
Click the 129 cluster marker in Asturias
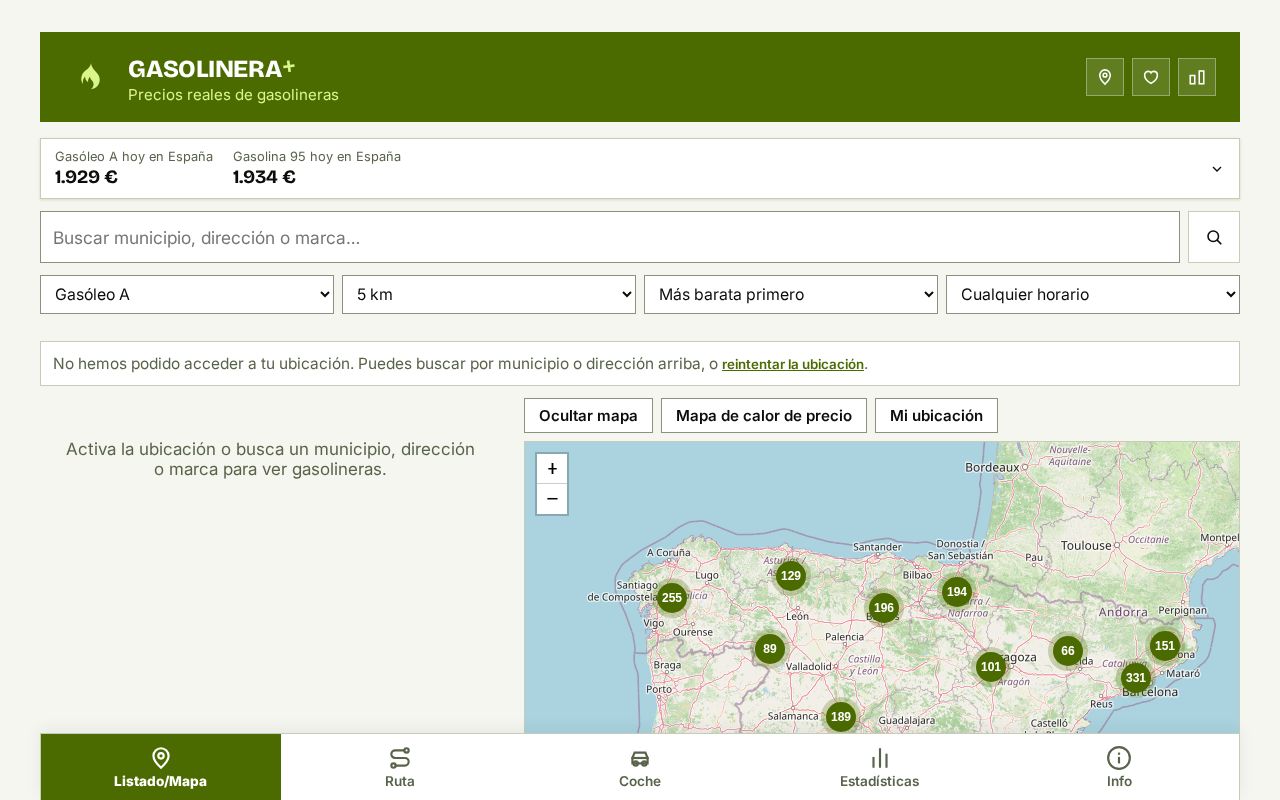(791, 576)
